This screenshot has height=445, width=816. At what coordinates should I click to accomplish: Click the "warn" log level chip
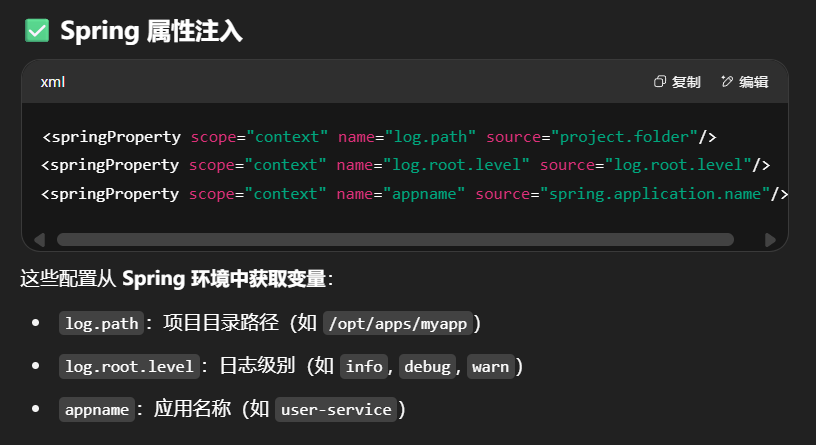(x=490, y=366)
